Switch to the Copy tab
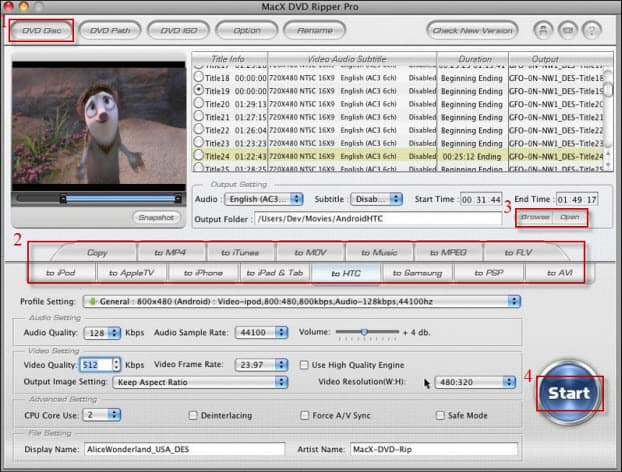Image resolution: width=622 pixels, height=472 pixels. 97,253
